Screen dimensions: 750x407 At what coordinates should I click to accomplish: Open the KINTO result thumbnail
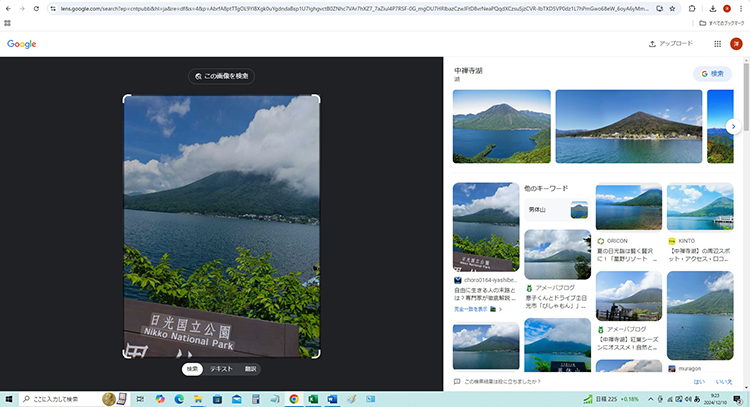point(700,207)
